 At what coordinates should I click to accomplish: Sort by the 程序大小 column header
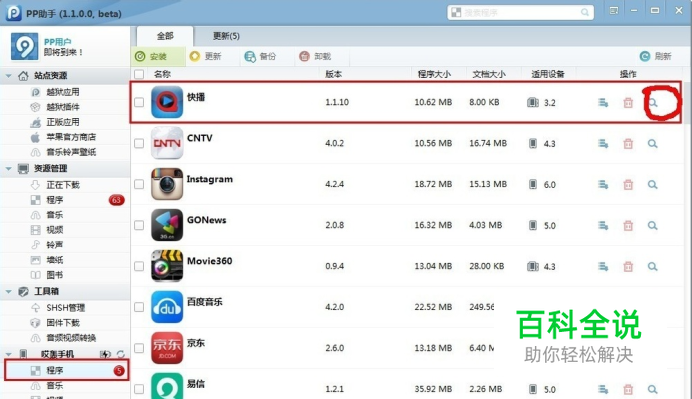pos(434,74)
